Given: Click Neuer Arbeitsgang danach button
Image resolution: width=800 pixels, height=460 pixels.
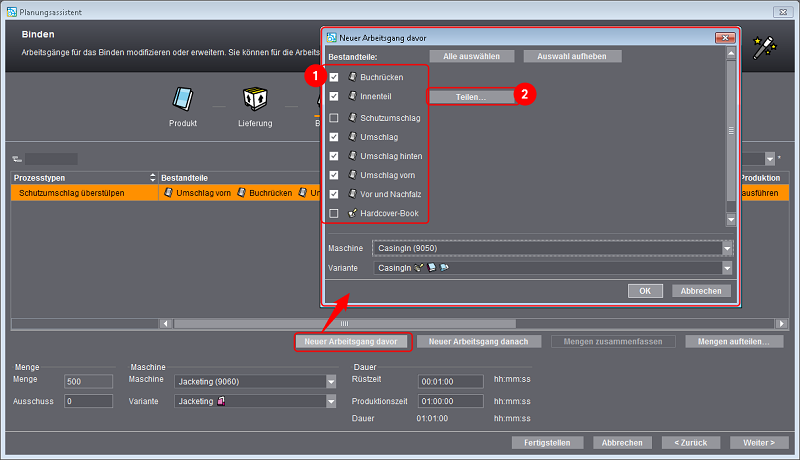Looking at the screenshot, I should (x=478, y=342).
